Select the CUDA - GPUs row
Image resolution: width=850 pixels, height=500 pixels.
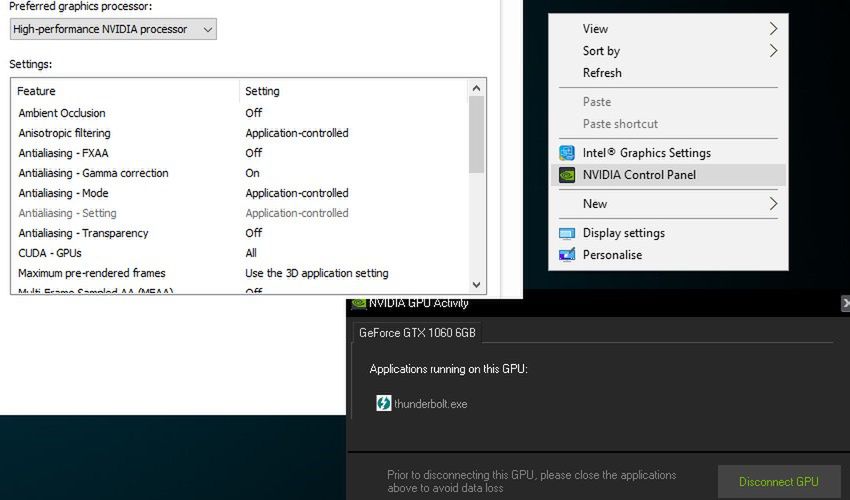click(240, 253)
